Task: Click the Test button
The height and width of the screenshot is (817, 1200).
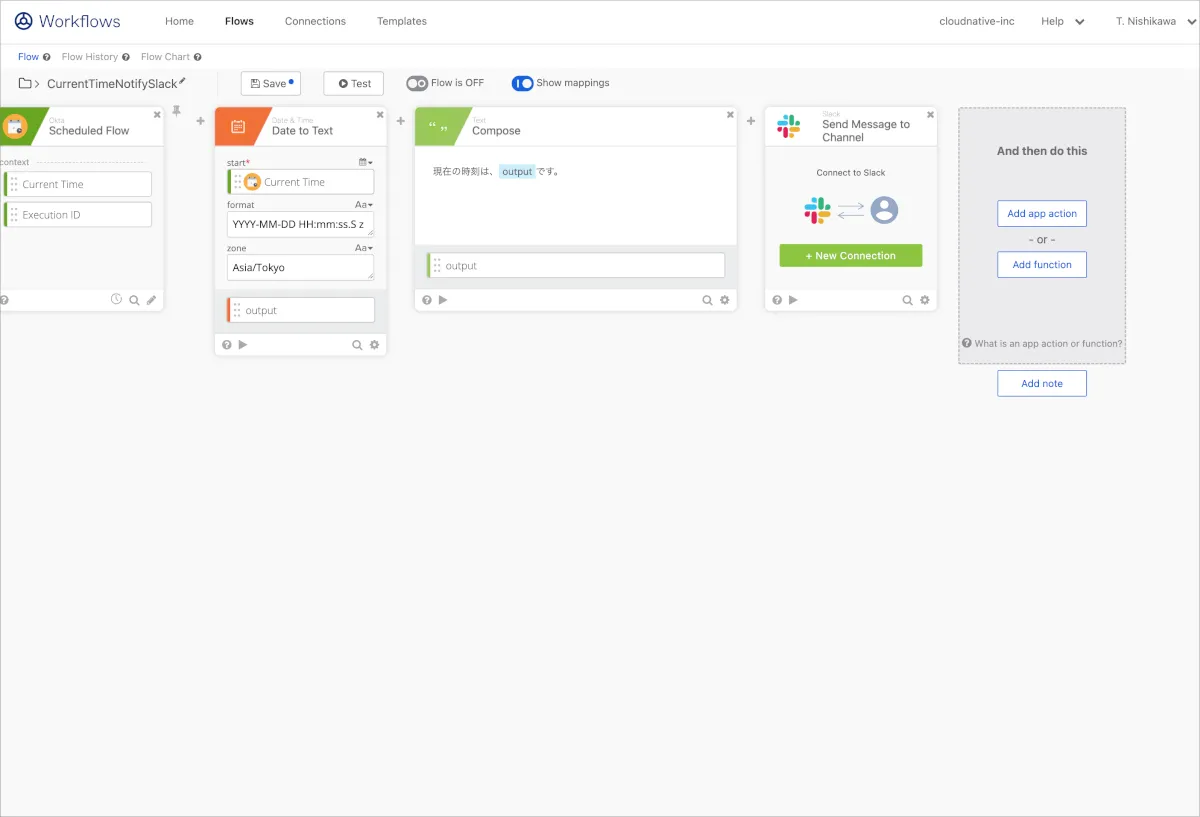Action: point(354,84)
